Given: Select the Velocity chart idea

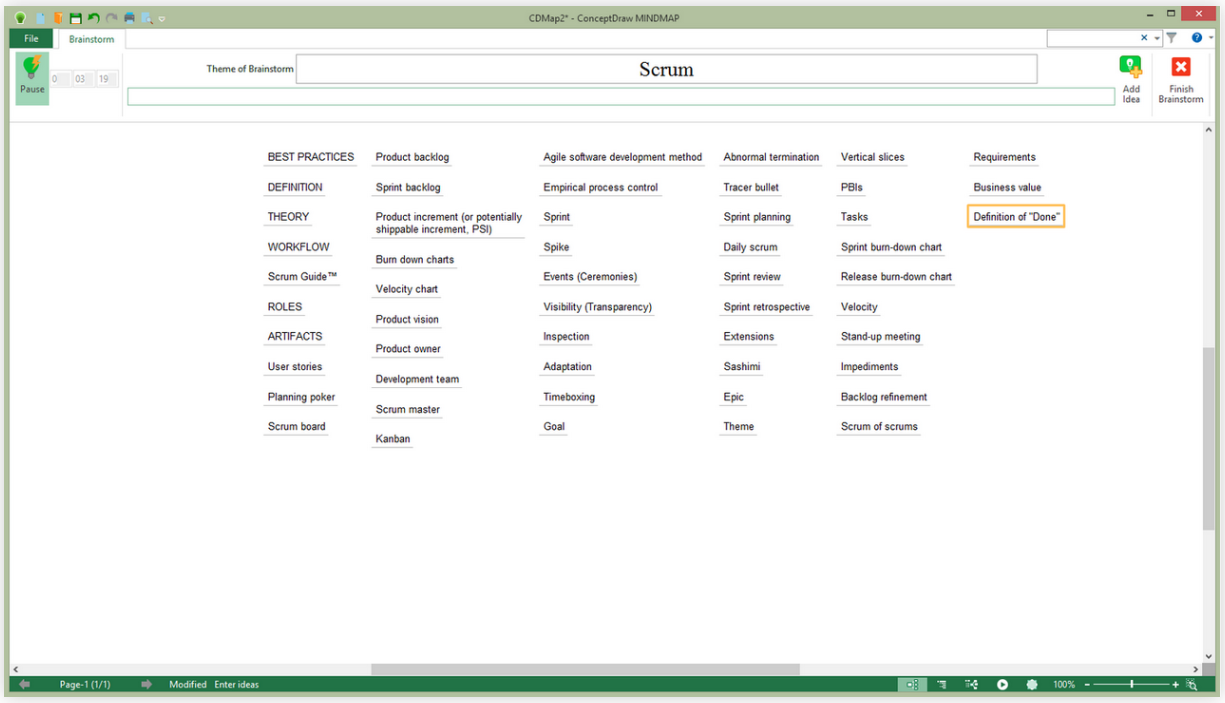Looking at the screenshot, I should [x=407, y=289].
